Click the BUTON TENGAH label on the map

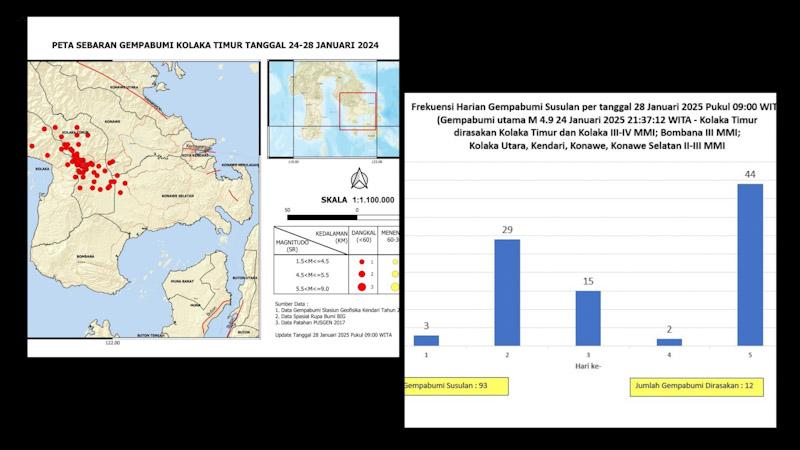click(152, 336)
